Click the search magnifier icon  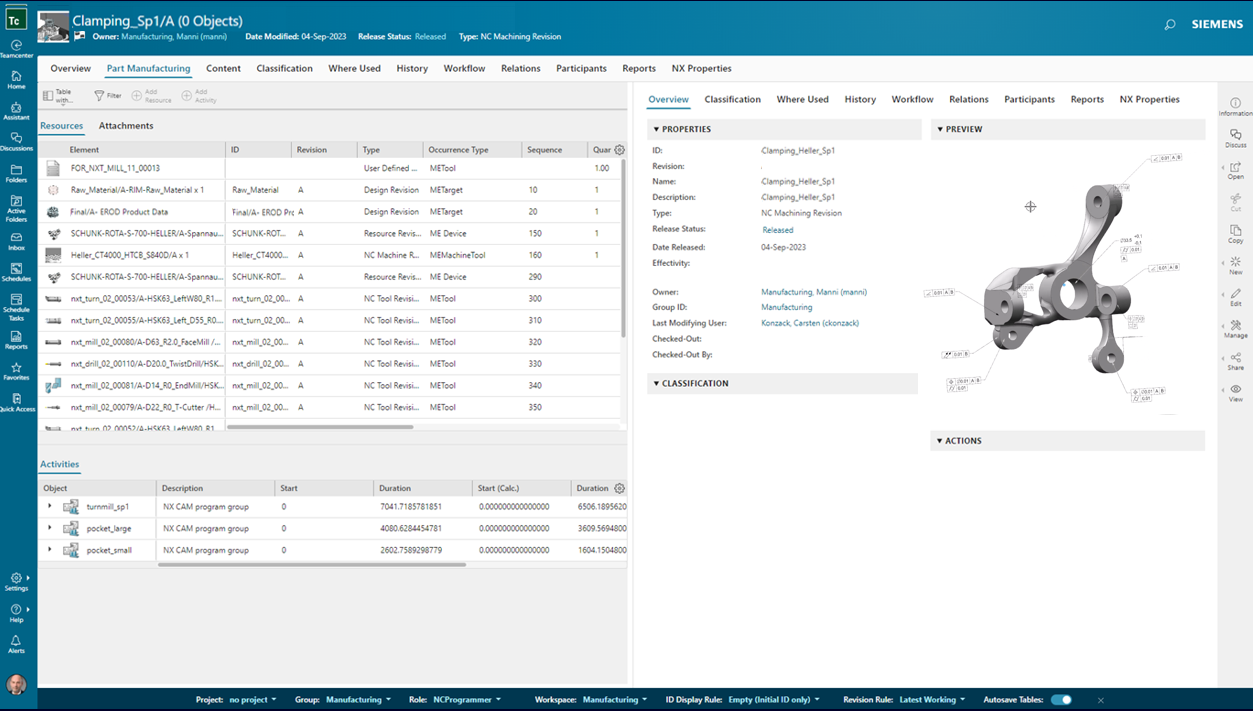1169,24
